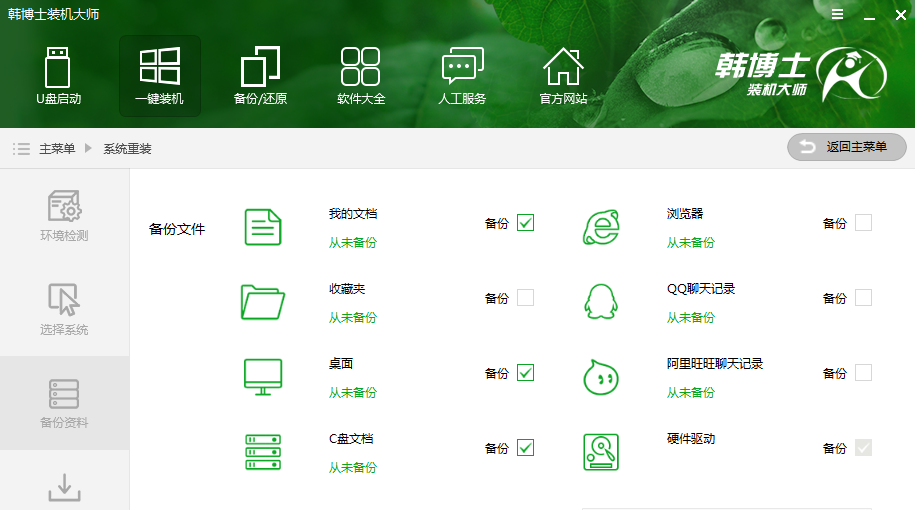
Task: Click the 环境检测 environment check step
Action: 64,216
